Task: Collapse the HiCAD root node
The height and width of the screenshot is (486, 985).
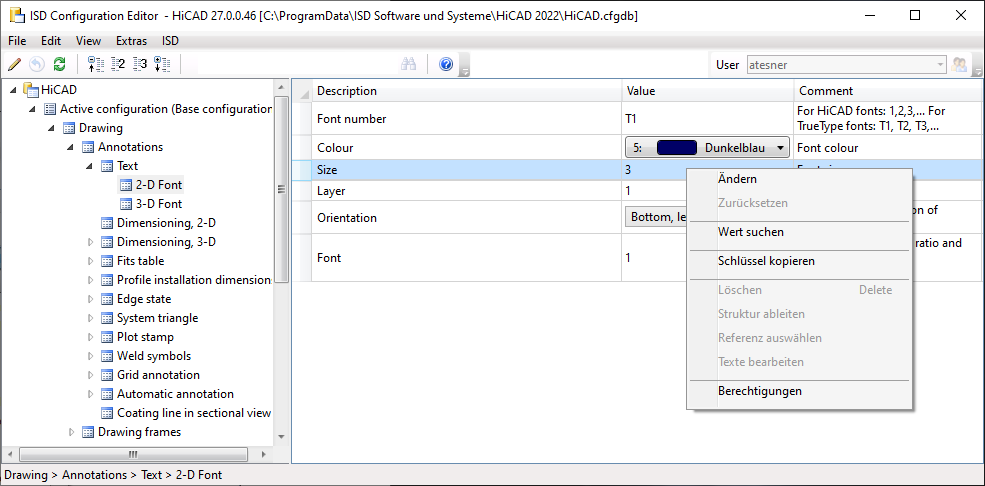Action: (x=14, y=90)
